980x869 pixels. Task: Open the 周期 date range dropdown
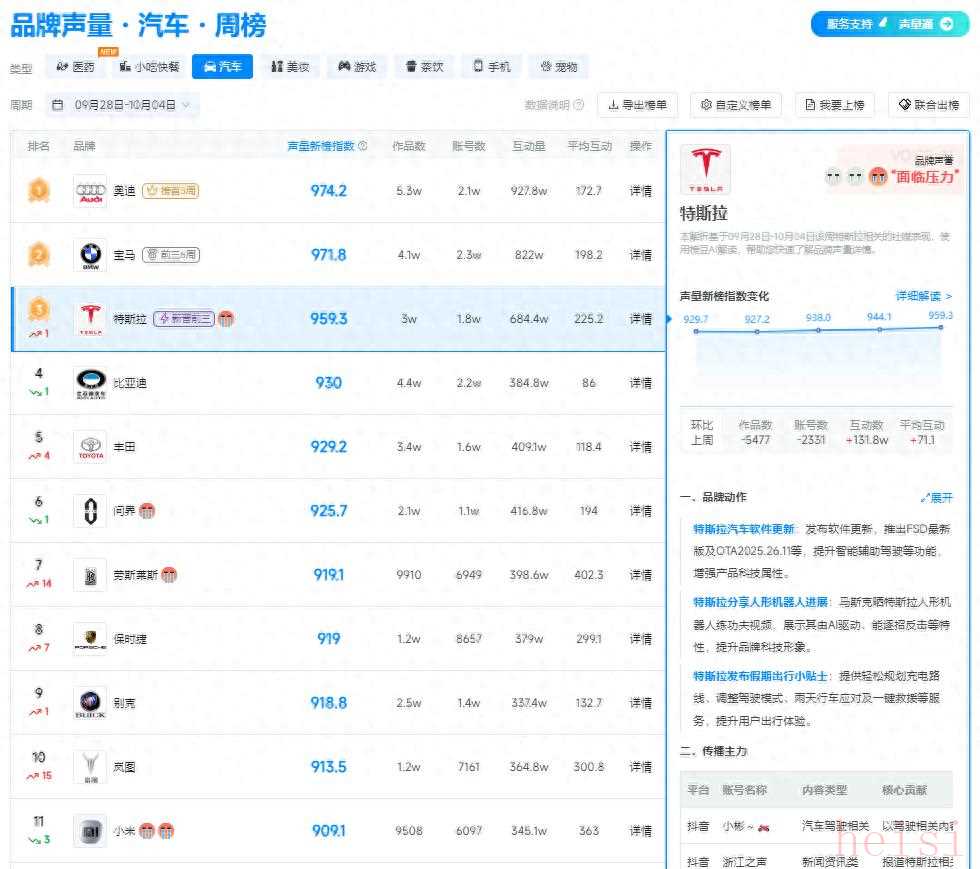pos(125,105)
